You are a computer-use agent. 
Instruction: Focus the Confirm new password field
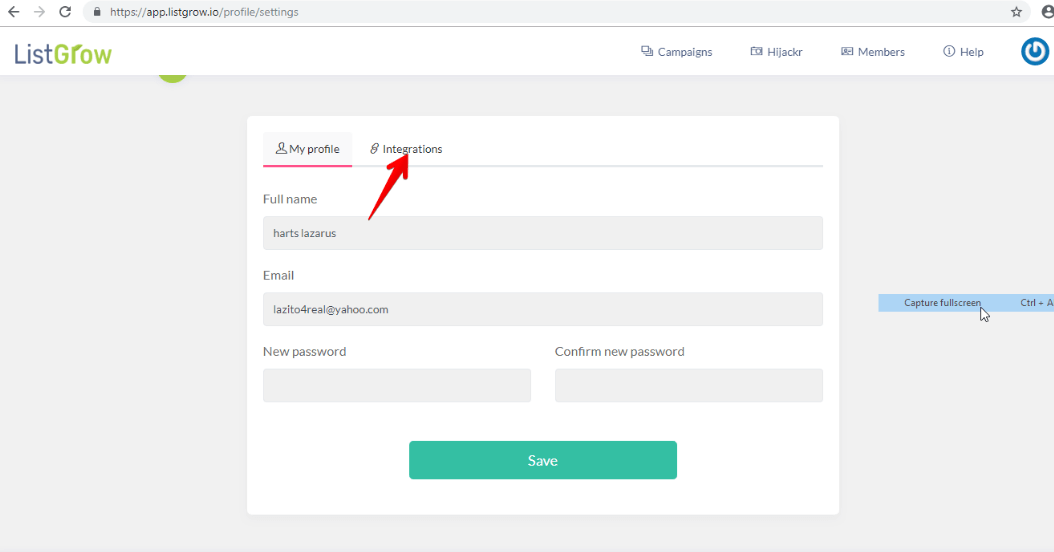click(688, 385)
